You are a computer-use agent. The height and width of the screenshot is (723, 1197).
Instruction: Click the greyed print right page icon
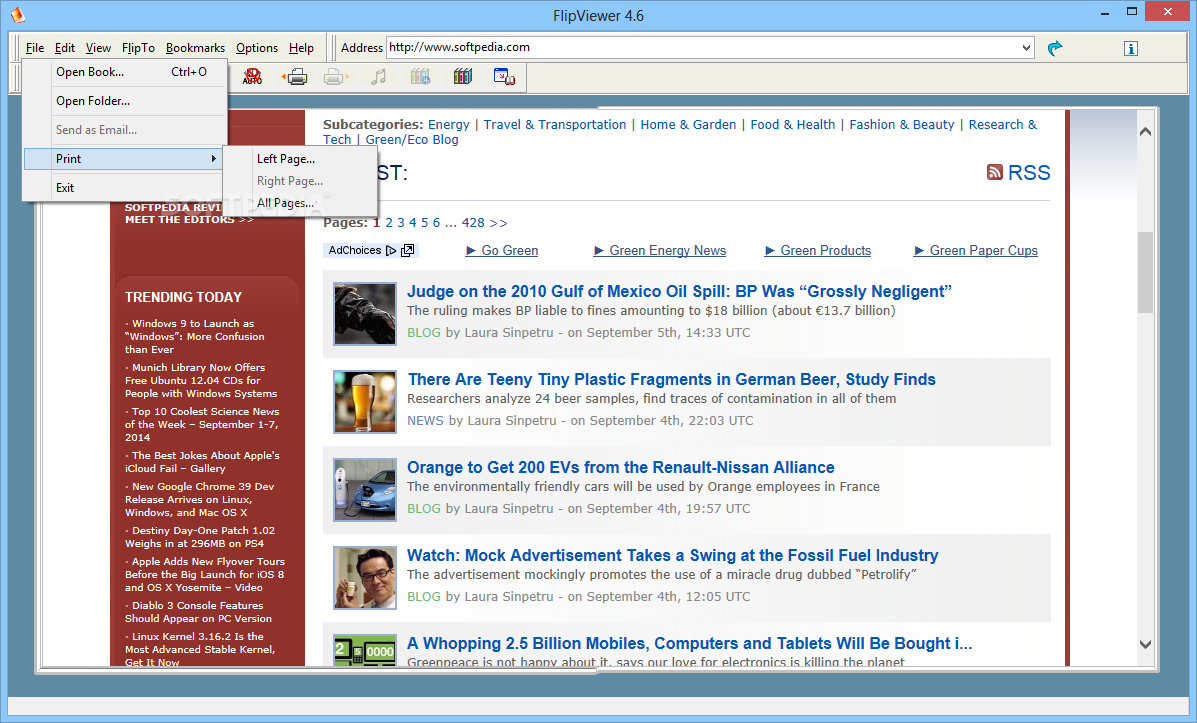coord(335,76)
